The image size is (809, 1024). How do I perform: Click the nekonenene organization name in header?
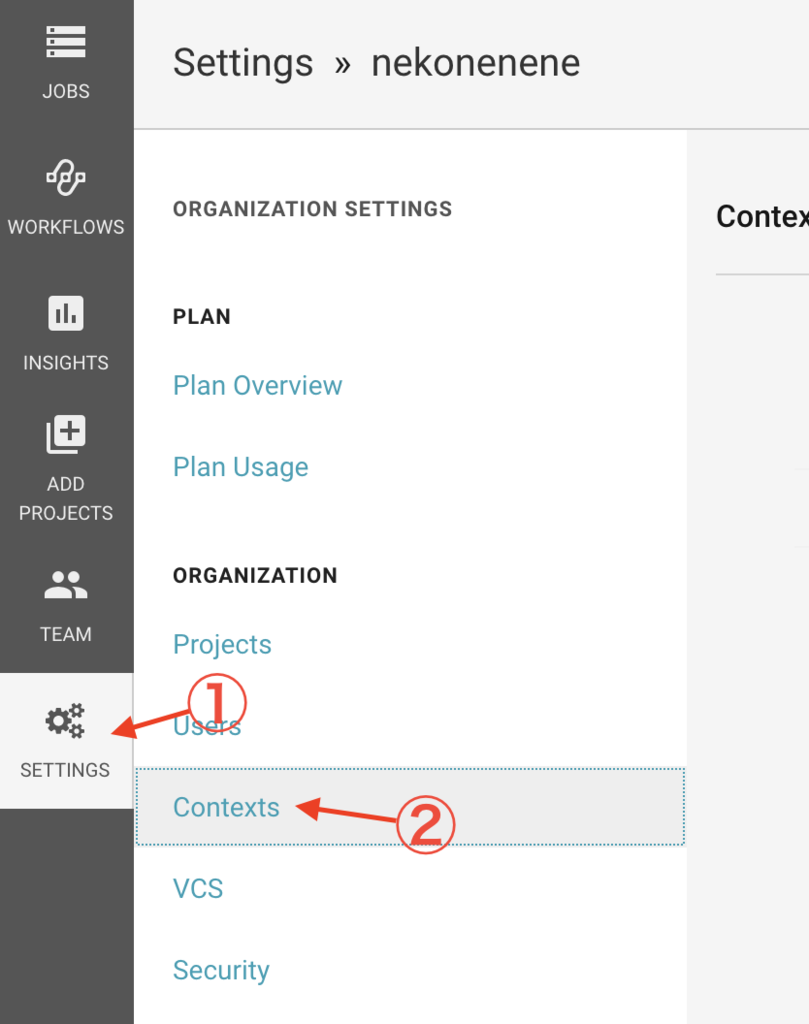pos(475,63)
